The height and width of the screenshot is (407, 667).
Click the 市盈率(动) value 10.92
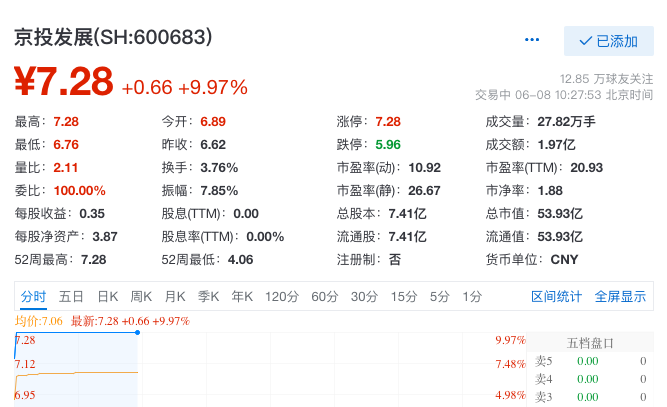coord(425,168)
